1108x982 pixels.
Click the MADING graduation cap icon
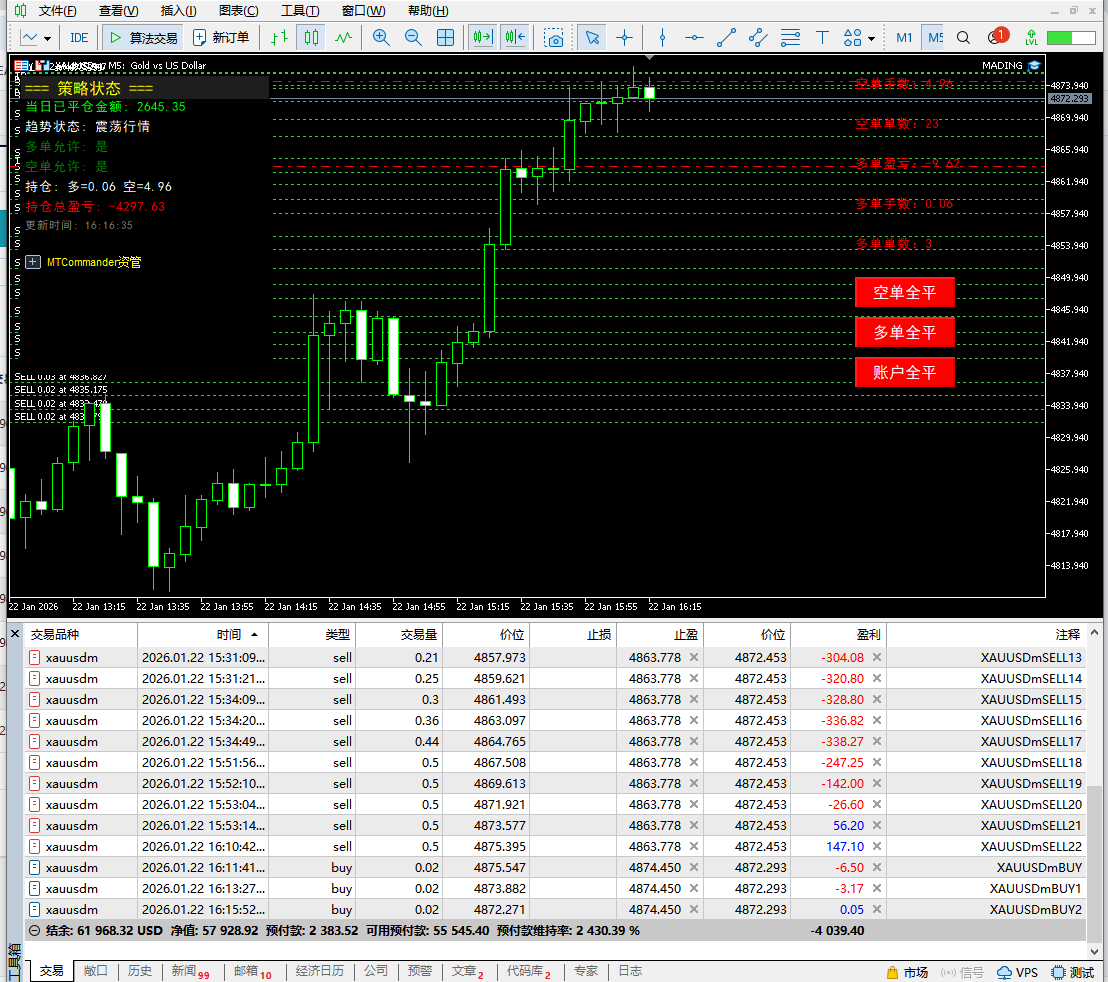coord(1035,66)
